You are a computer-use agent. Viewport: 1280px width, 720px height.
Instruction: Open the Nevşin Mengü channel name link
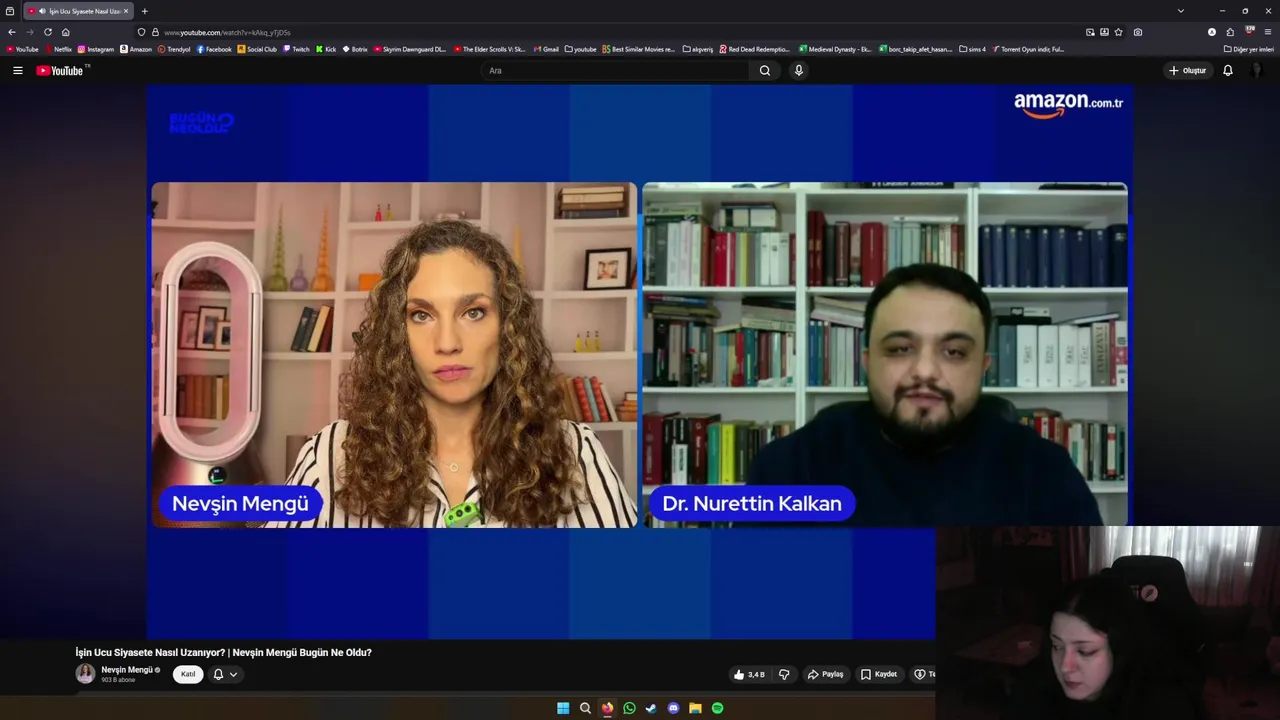click(127, 670)
